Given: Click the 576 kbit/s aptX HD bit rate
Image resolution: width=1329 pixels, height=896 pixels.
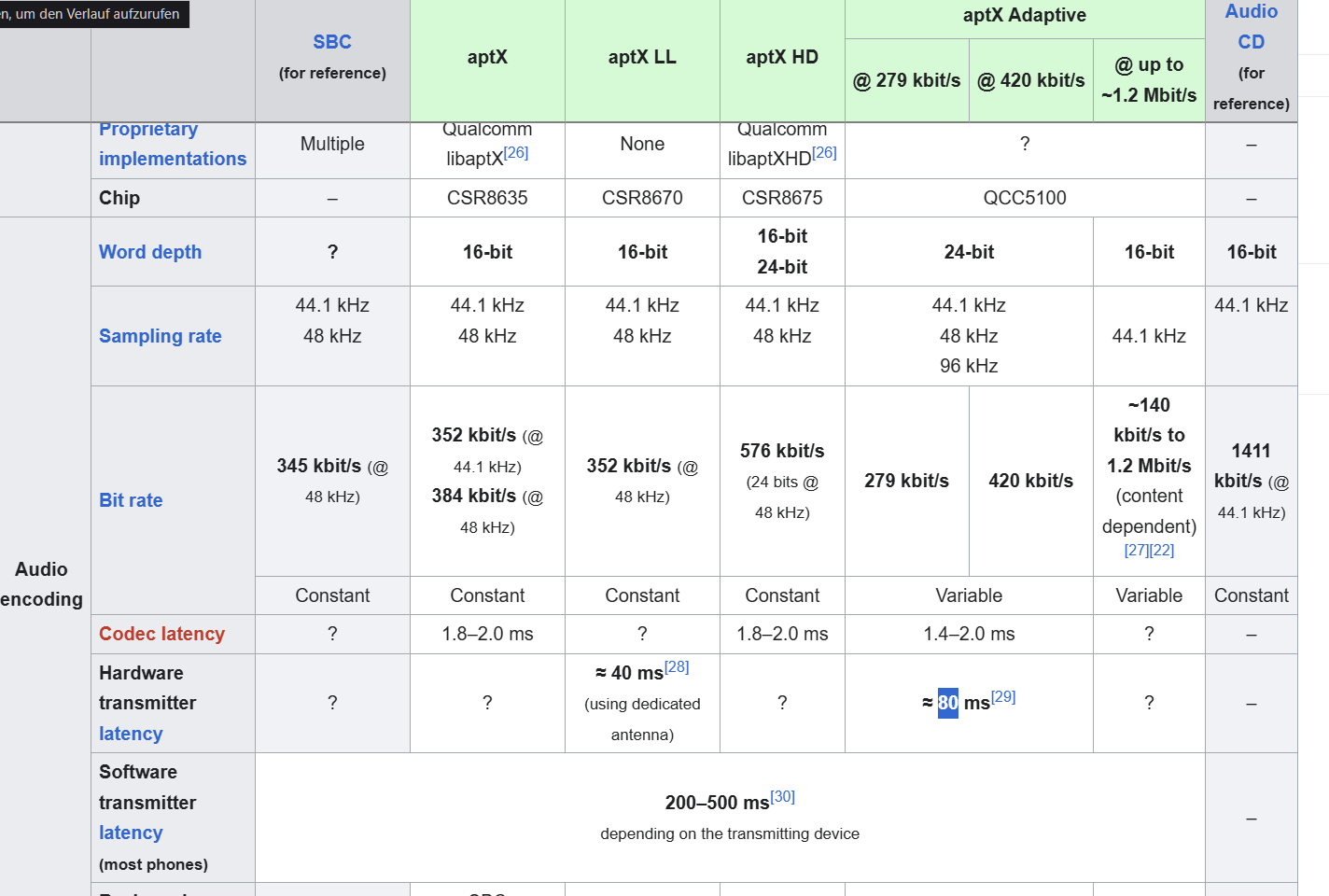Looking at the screenshot, I should click(782, 451).
